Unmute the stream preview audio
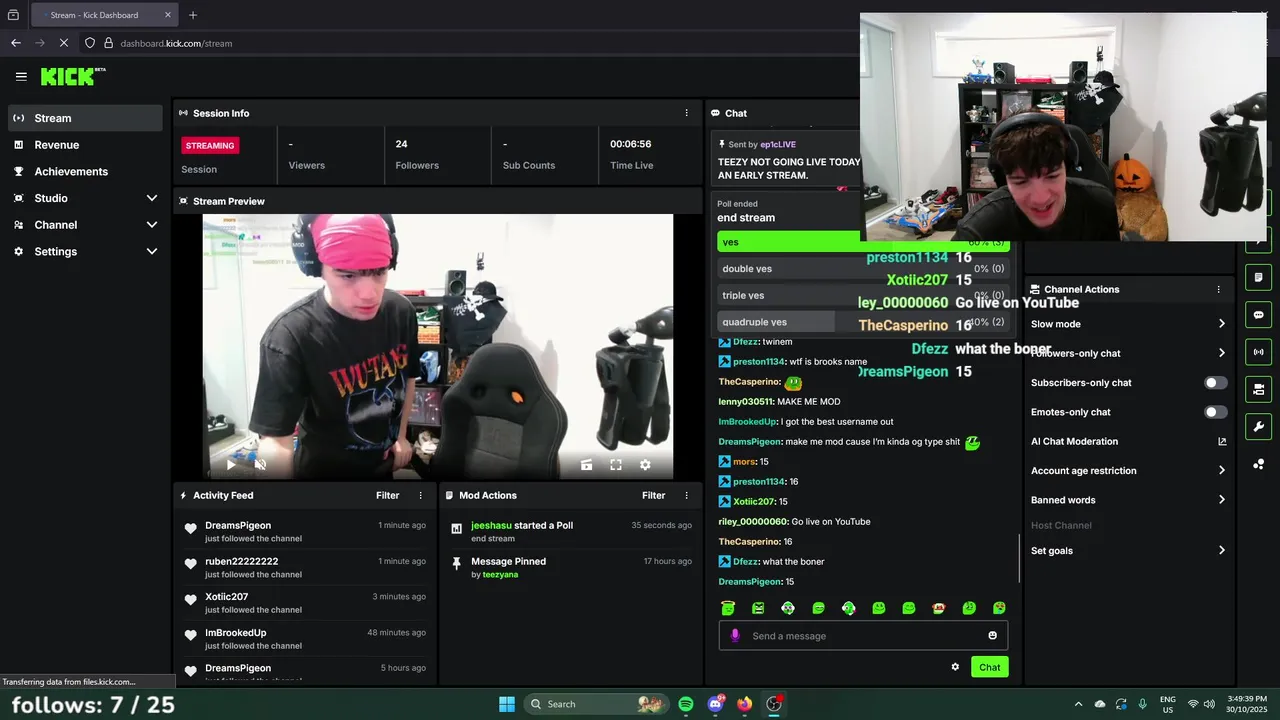The height and width of the screenshot is (720, 1280). pos(260,464)
